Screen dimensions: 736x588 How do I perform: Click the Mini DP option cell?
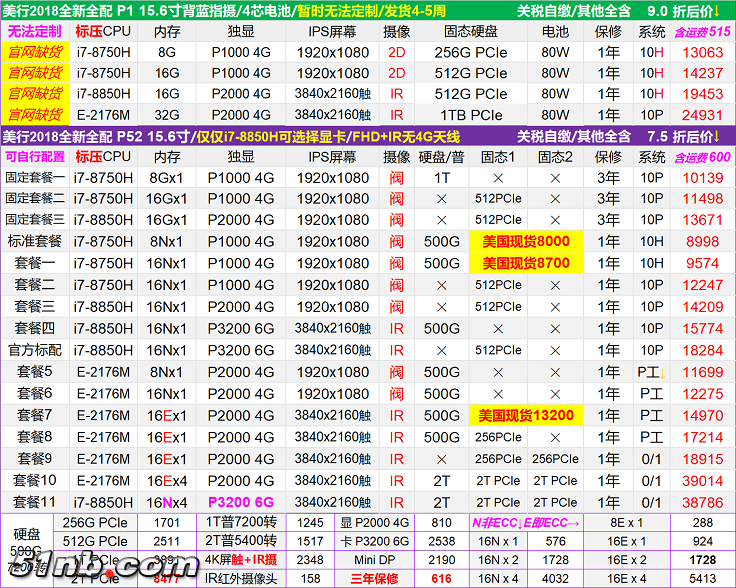370,560
